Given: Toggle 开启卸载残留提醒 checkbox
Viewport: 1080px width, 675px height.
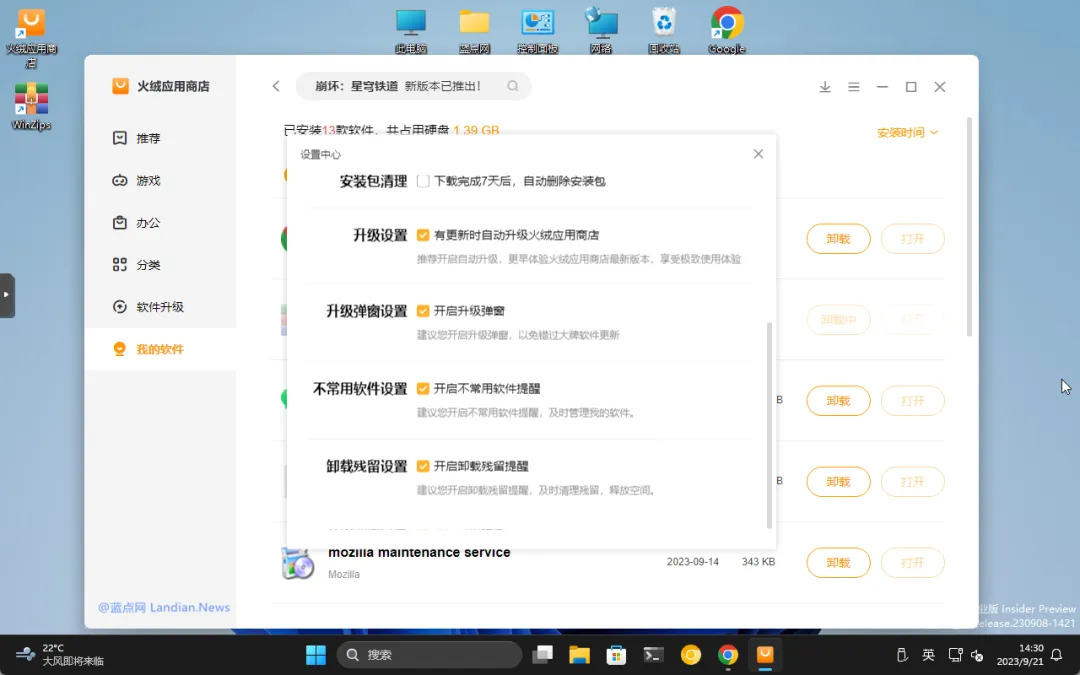Looking at the screenshot, I should [423, 466].
